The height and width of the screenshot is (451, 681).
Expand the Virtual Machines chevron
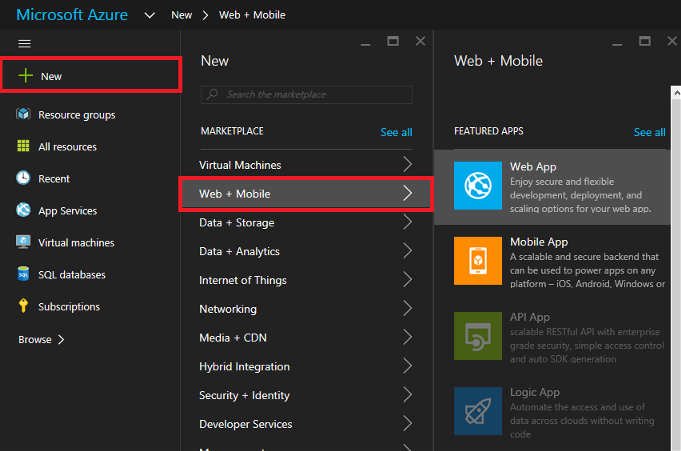pos(407,164)
